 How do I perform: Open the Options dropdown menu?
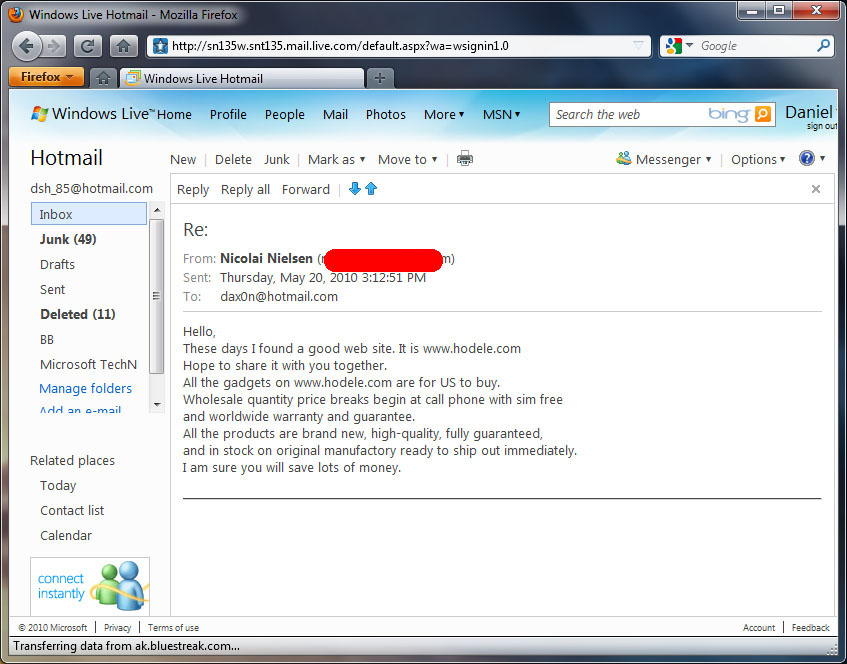coord(758,159)
